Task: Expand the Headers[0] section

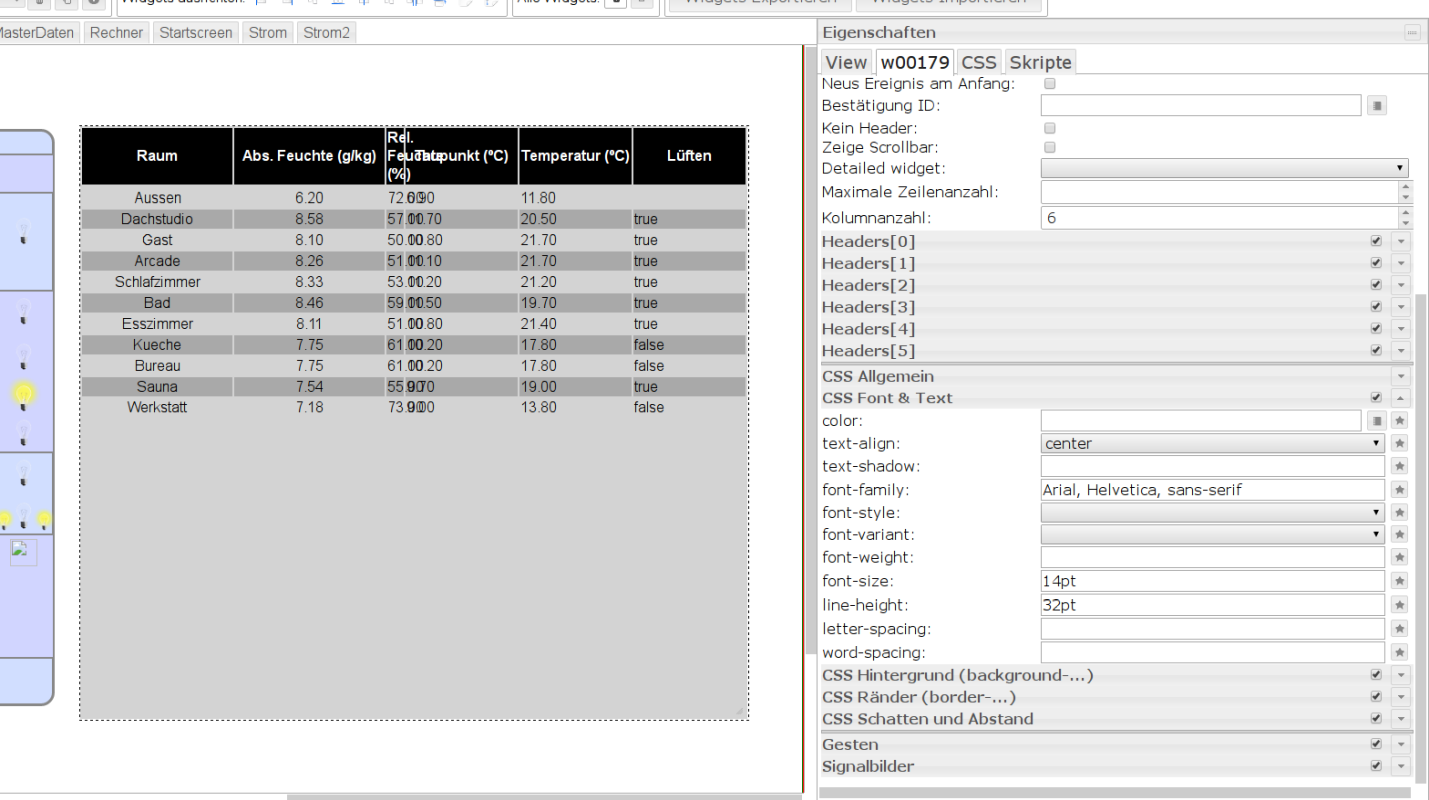Action: click(x=1401, y=242)
